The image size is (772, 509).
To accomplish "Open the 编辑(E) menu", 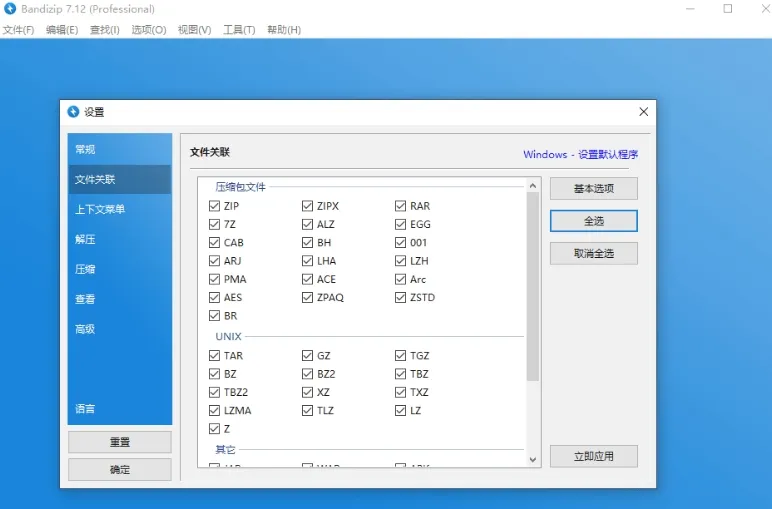I will tap(62, 30).
